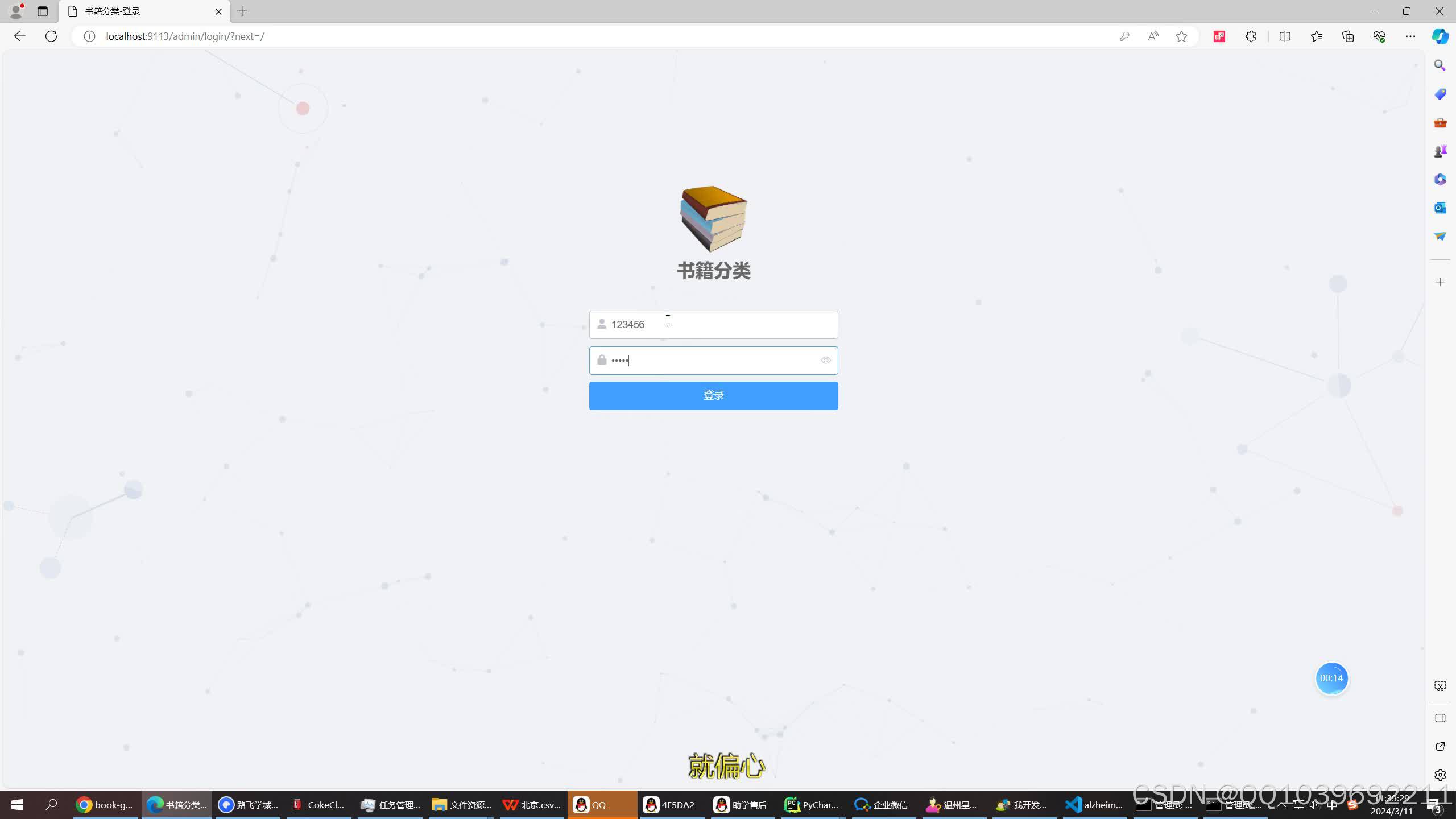Add a sidebar app with plus icon
Image resolution: width=1456 pixels, height=819 pixels.
pyautogui.click(x=1440, y=282)
